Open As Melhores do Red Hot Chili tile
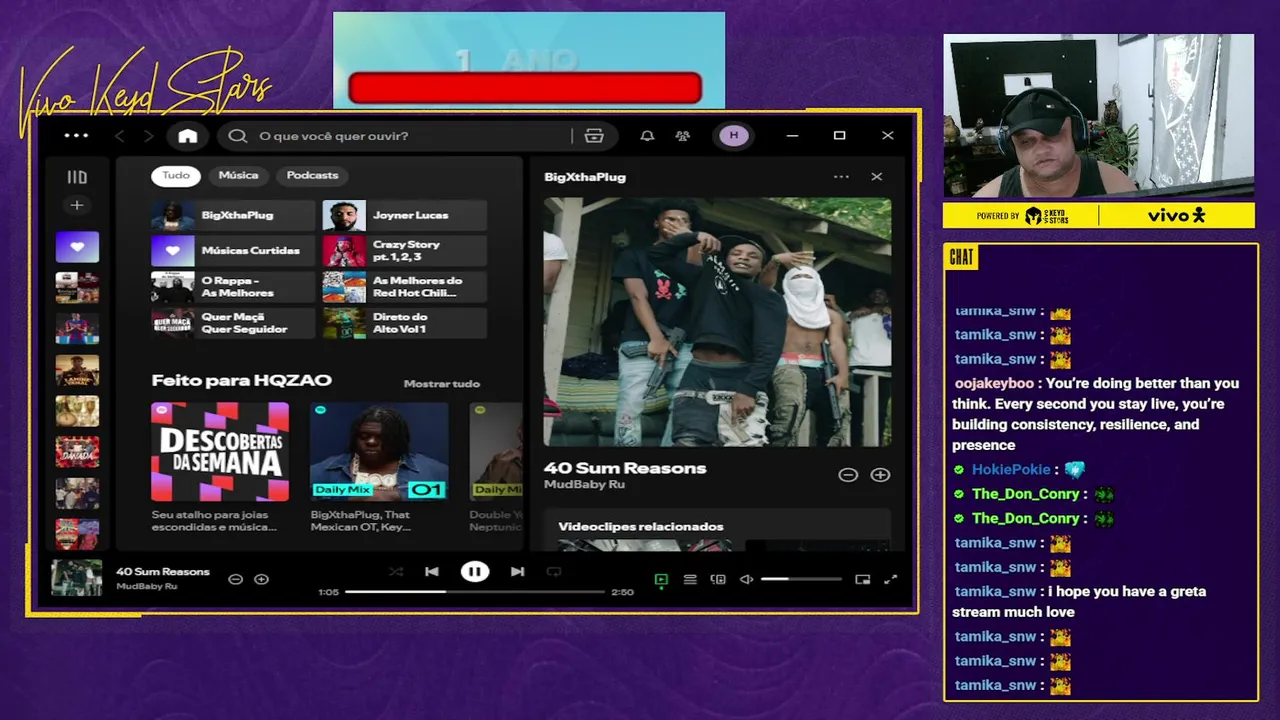1280x720 pixels. pos(405,287)
